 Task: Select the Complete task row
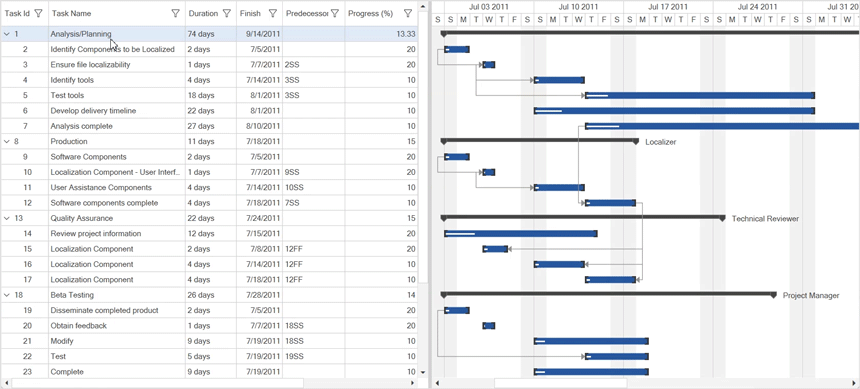coord(208,372)
